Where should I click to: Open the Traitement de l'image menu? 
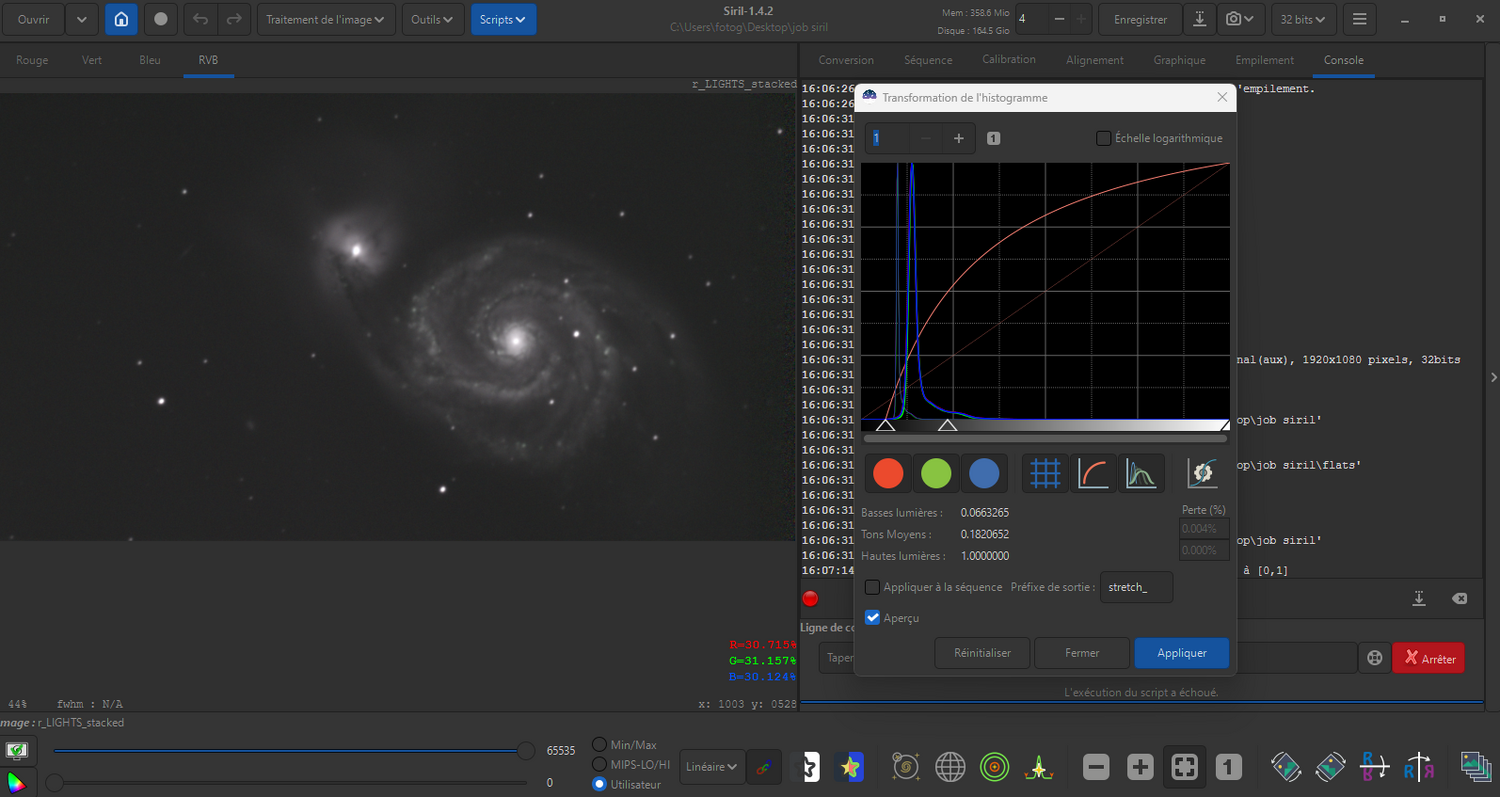click(326, 19)
